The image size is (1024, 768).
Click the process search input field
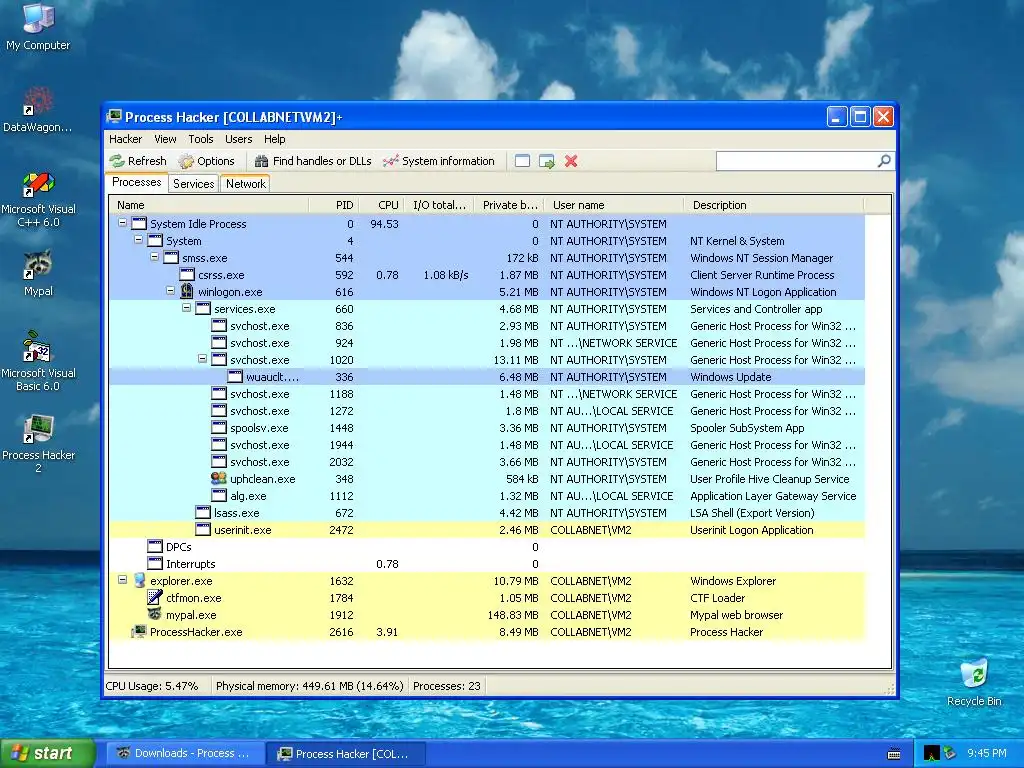797,161
